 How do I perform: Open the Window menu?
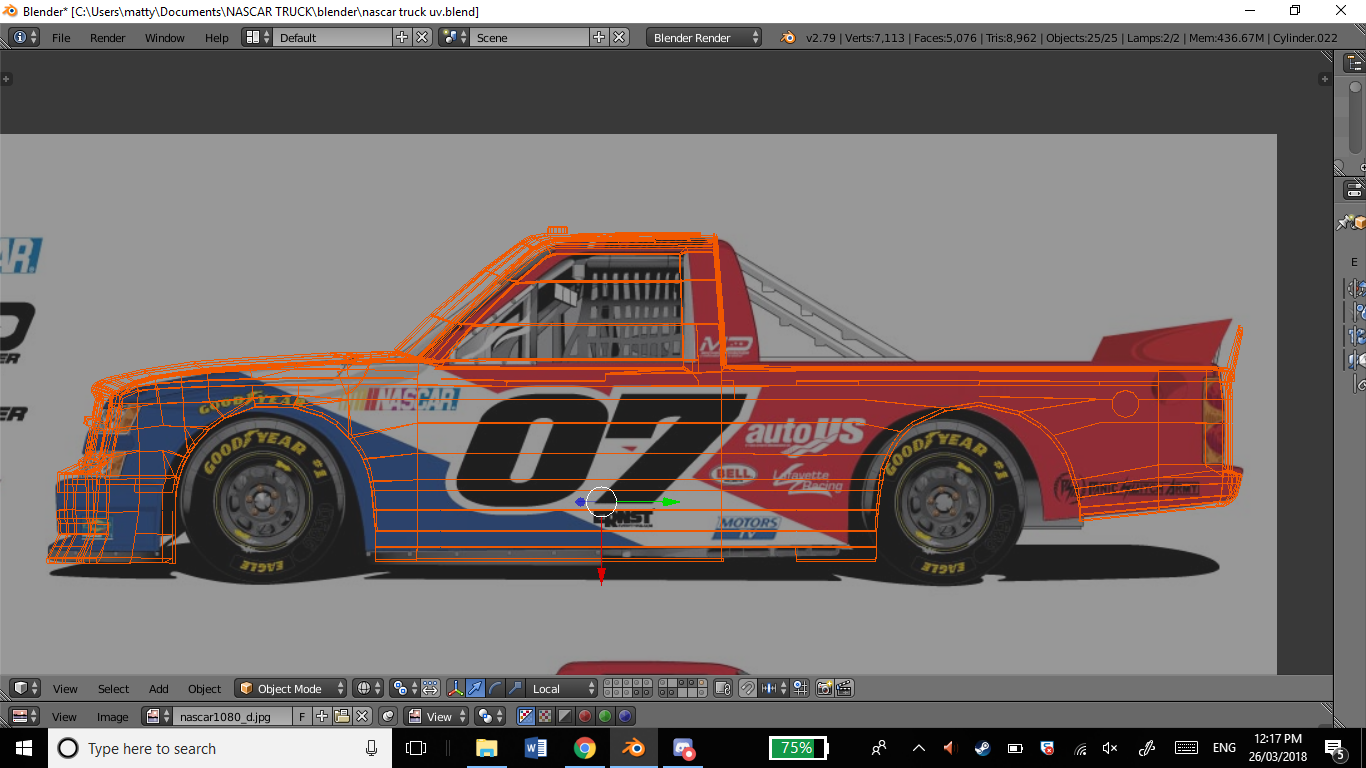tap(165, 37)
